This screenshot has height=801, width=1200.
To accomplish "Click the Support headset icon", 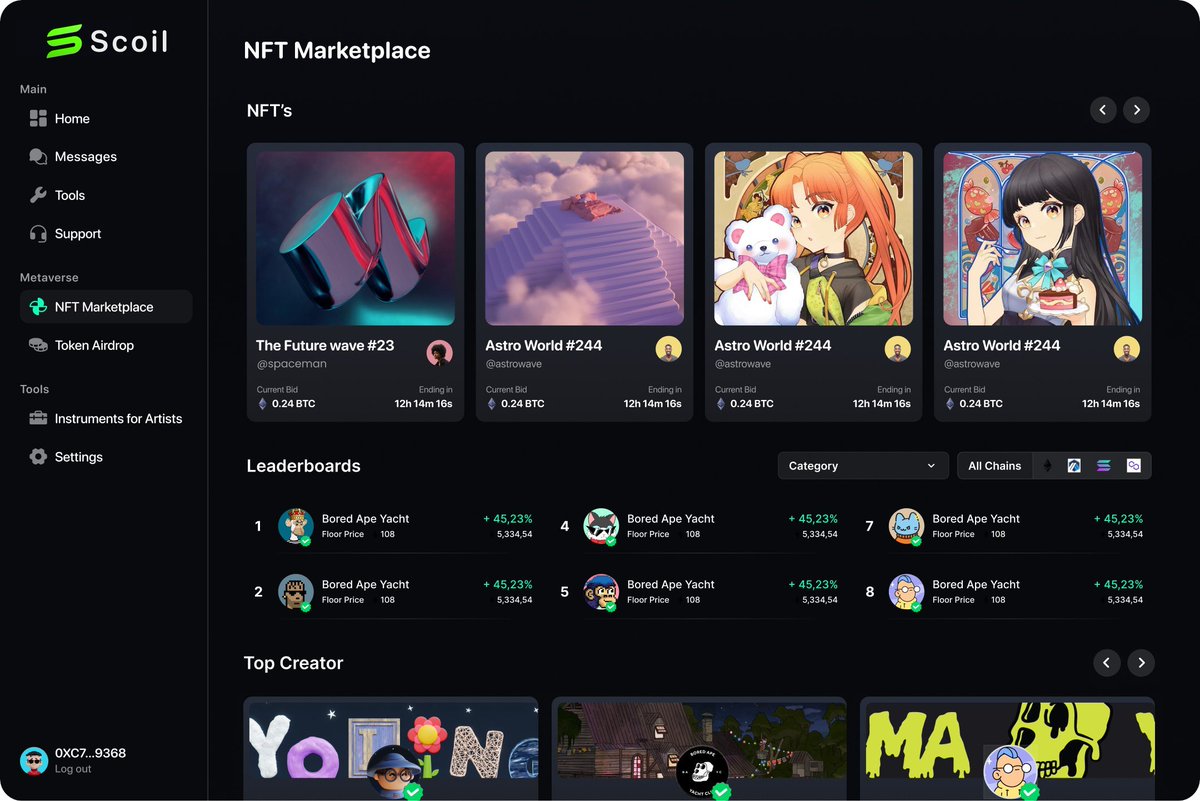I will [38, 234].
